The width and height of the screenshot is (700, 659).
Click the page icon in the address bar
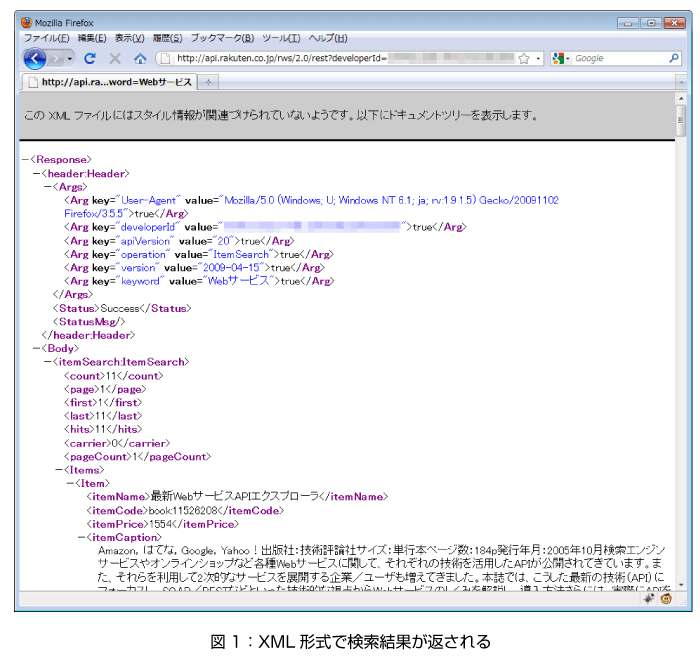point(165,58)
